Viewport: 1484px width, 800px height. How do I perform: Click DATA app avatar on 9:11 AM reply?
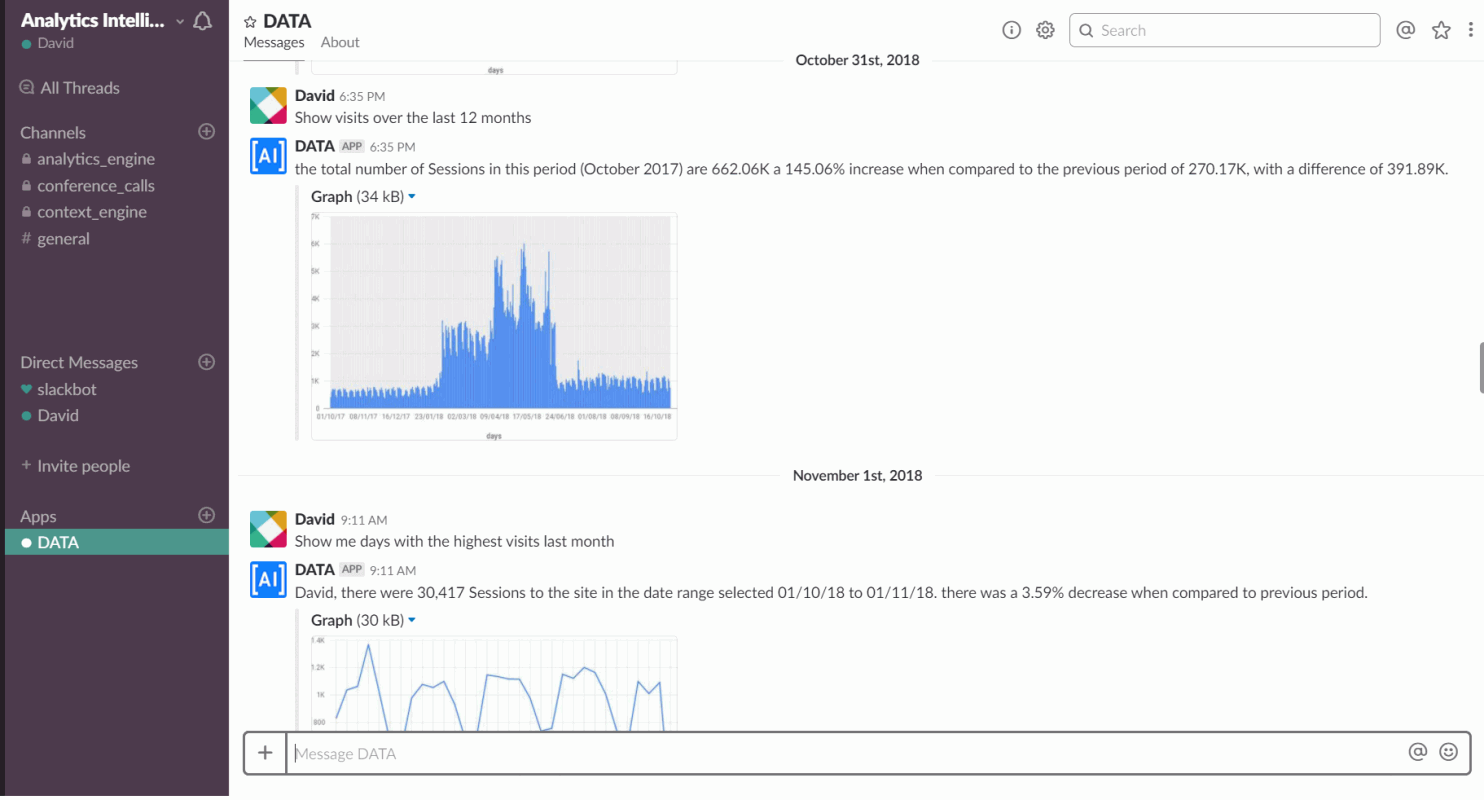tap(267, 580)
